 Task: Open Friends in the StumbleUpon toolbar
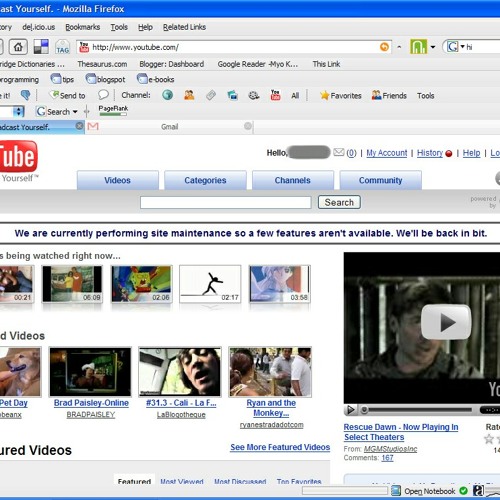pyautogui.click(x=389, y=96)
